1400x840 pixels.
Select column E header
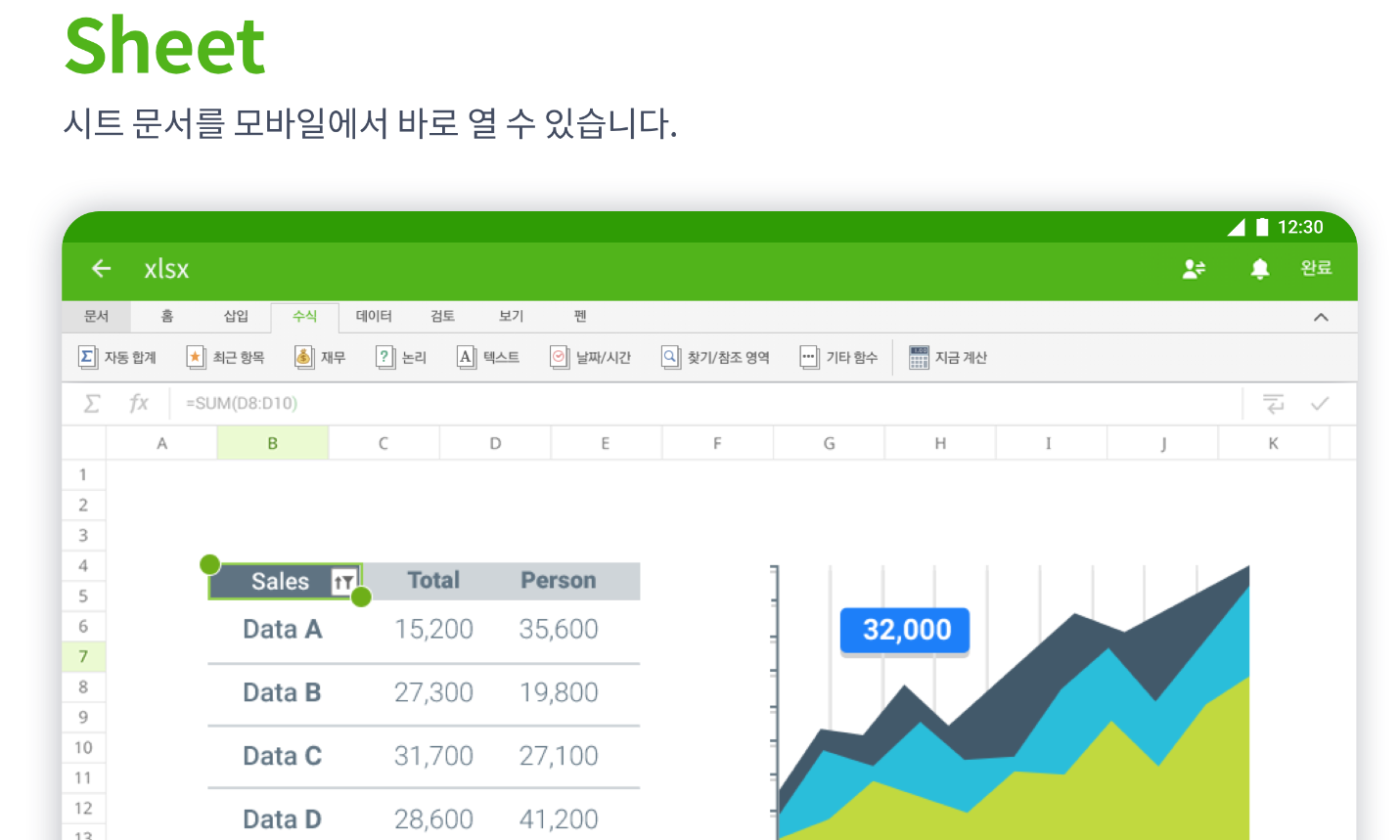click(x=606, y=443)
